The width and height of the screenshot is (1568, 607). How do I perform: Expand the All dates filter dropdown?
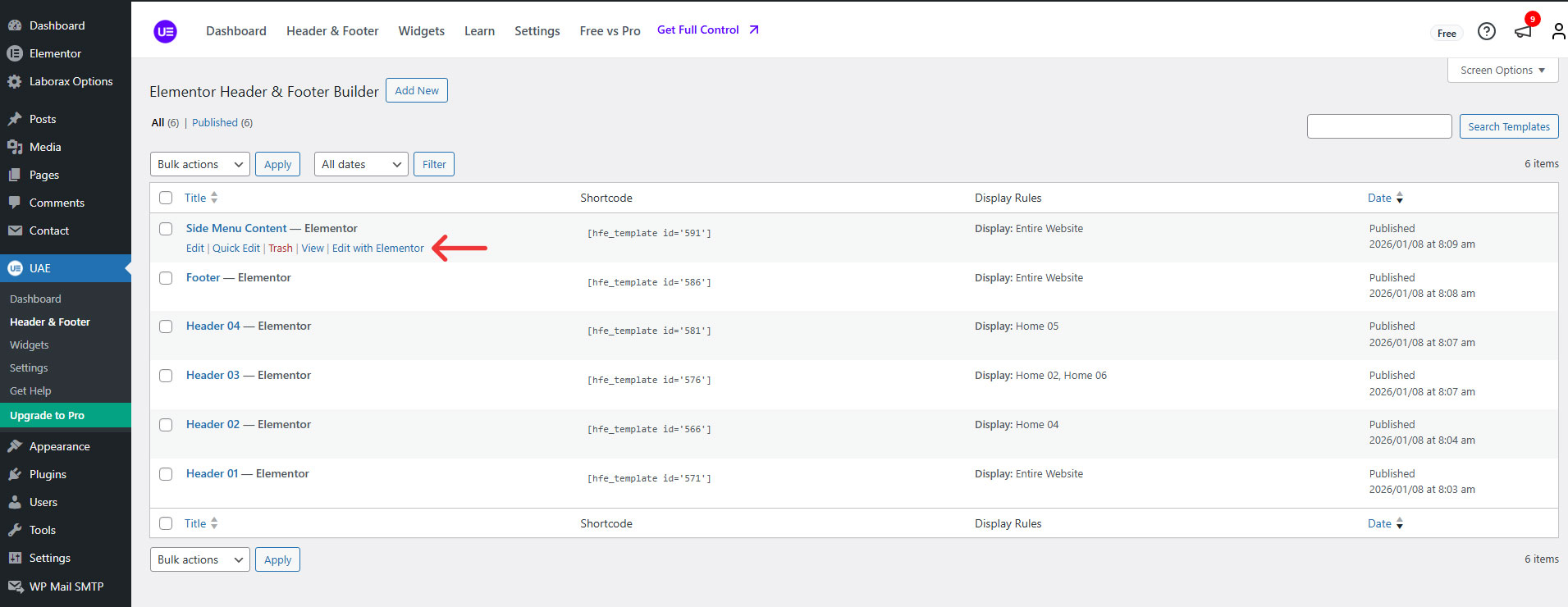(x=361, y=164)
